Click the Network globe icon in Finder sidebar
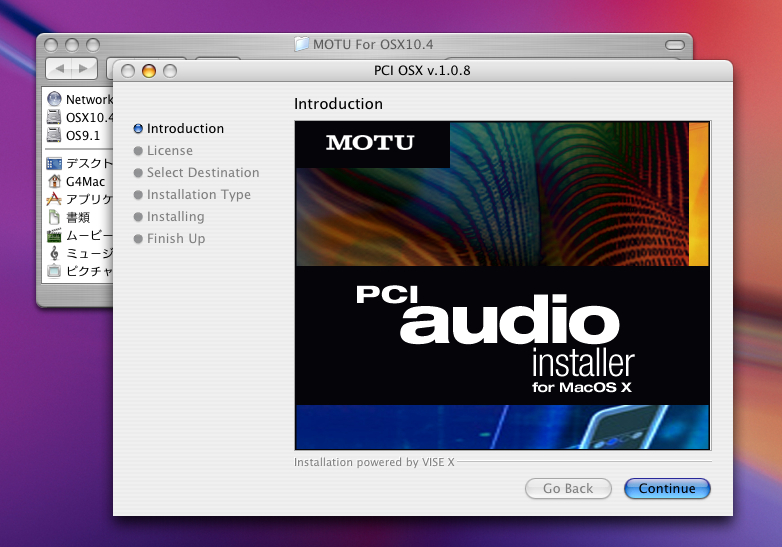The height and width of the screenshot is (547, 782). click(54, 99)
